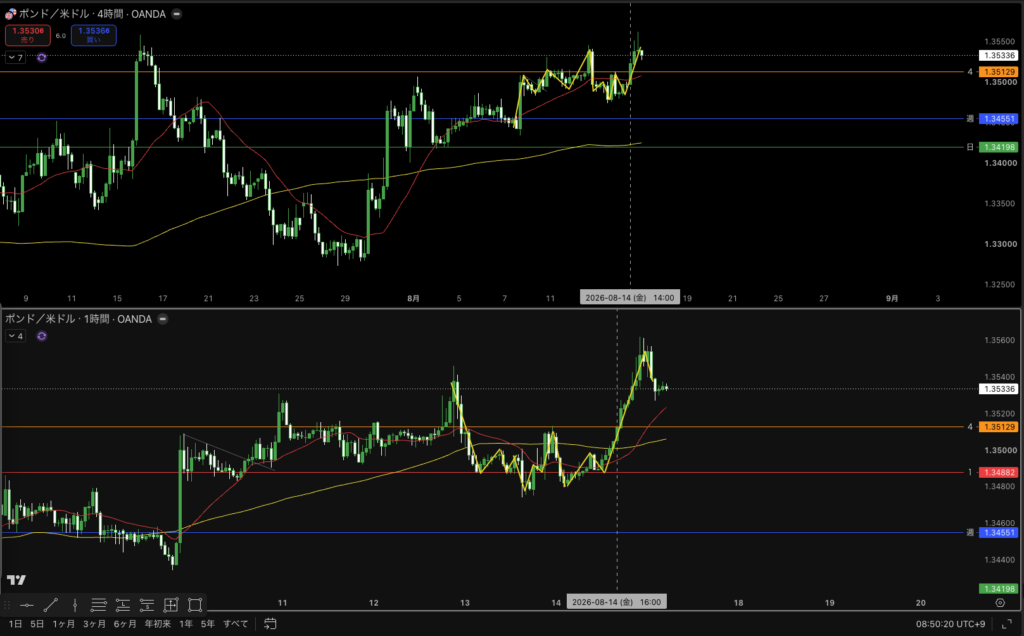Set the time range to 年初来

pyautogui.click(x=157, y=624)
